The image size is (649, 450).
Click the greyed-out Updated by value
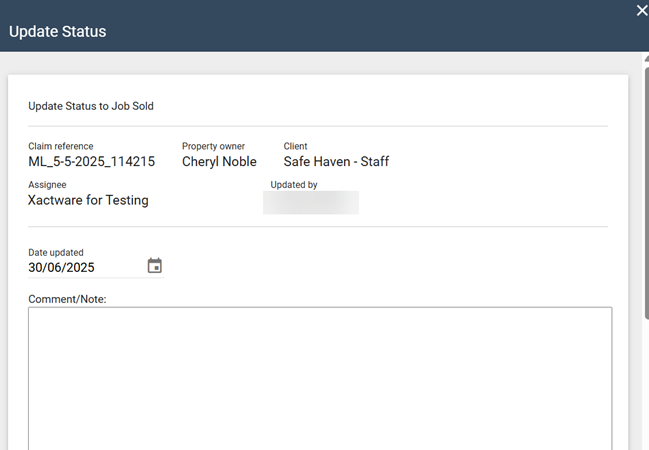(310, 202)
